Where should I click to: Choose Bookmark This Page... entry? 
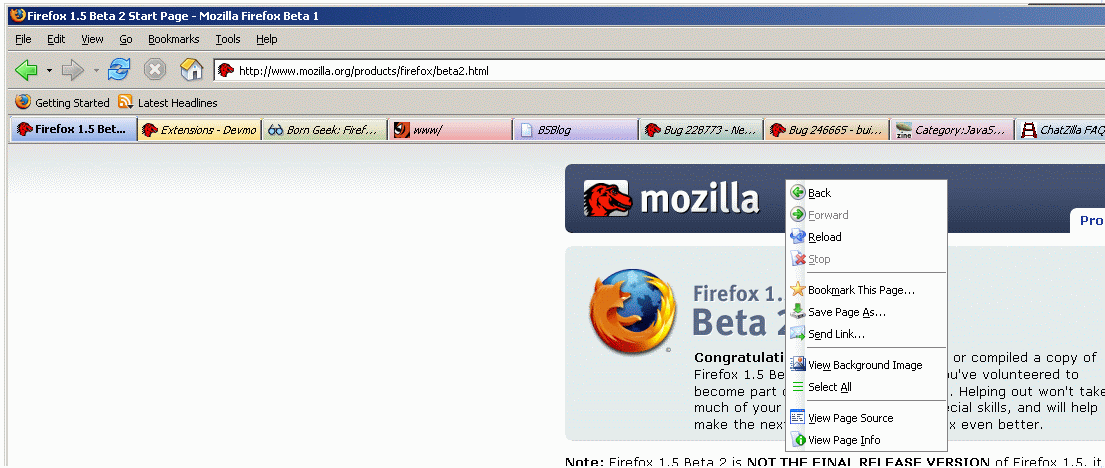pyautogui.click(x=866, y=290)
